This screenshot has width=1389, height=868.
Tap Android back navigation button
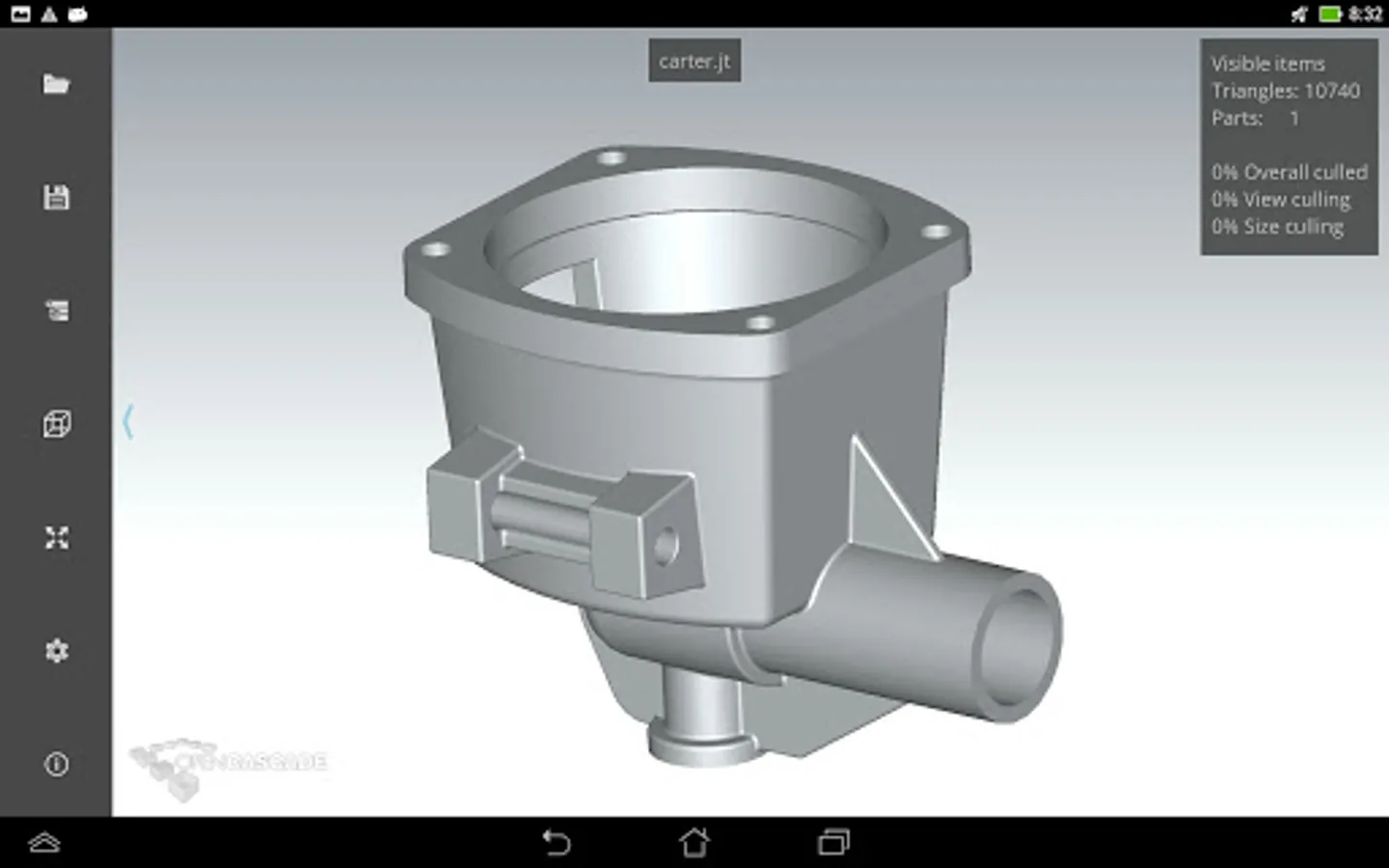point(557,843)
